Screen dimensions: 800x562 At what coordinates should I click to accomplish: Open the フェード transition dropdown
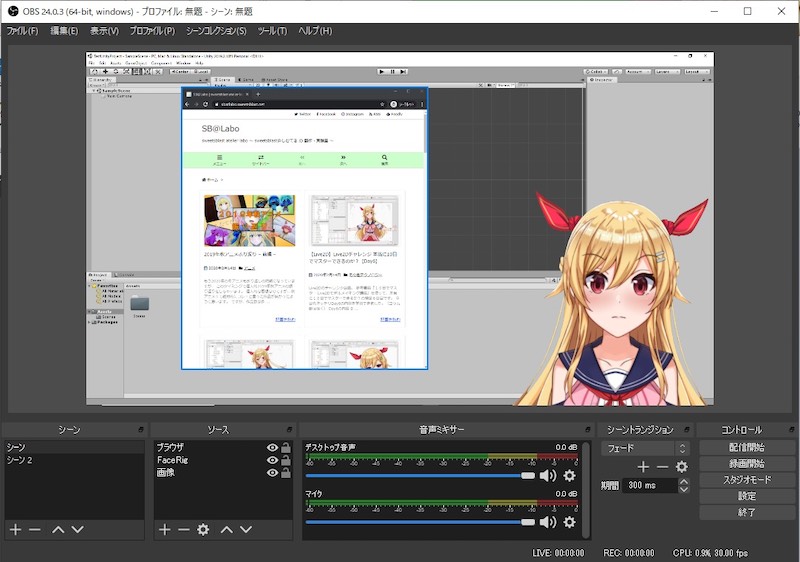pyautogui.click(x=645, y=448)
